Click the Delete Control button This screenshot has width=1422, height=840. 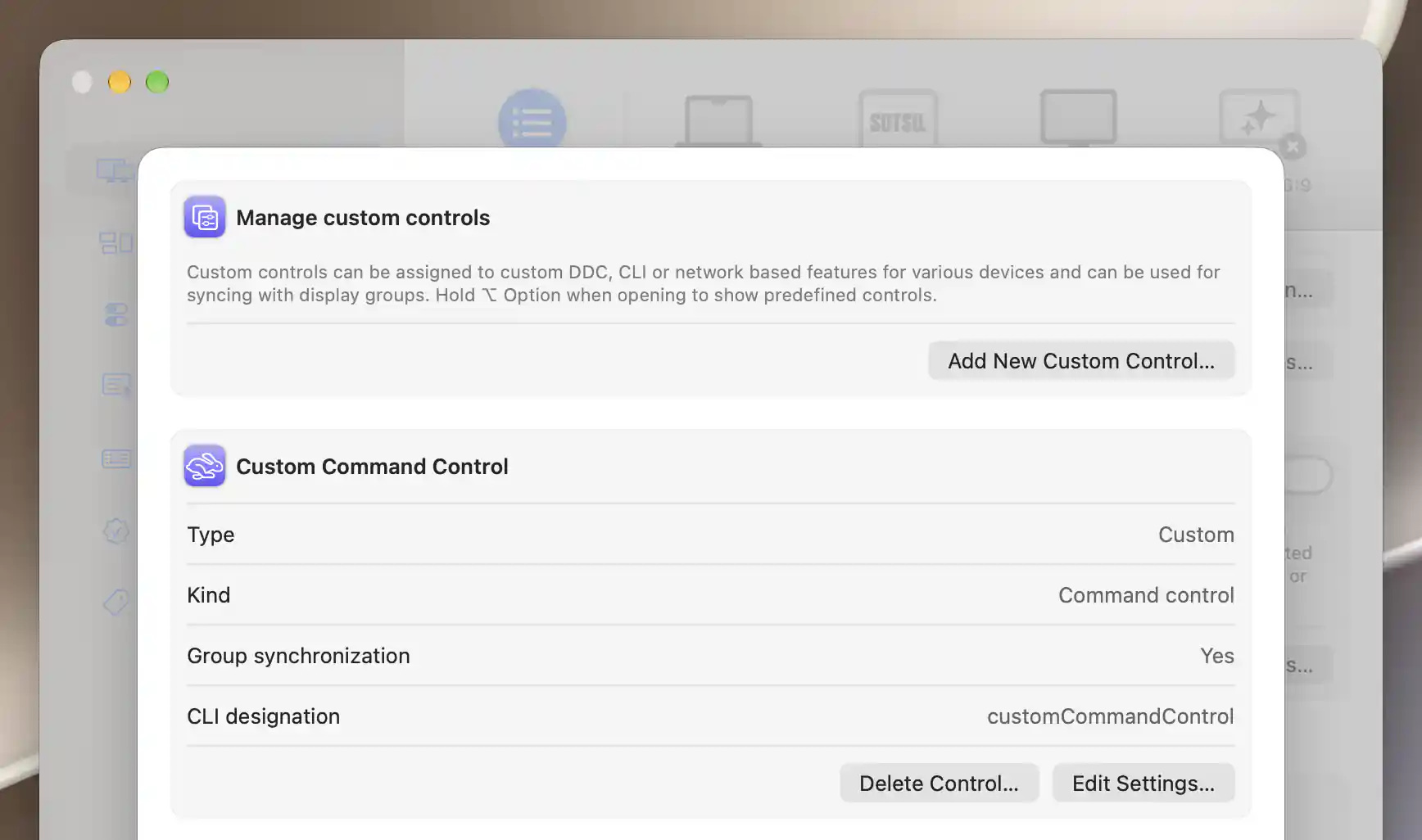click(939, 784)
